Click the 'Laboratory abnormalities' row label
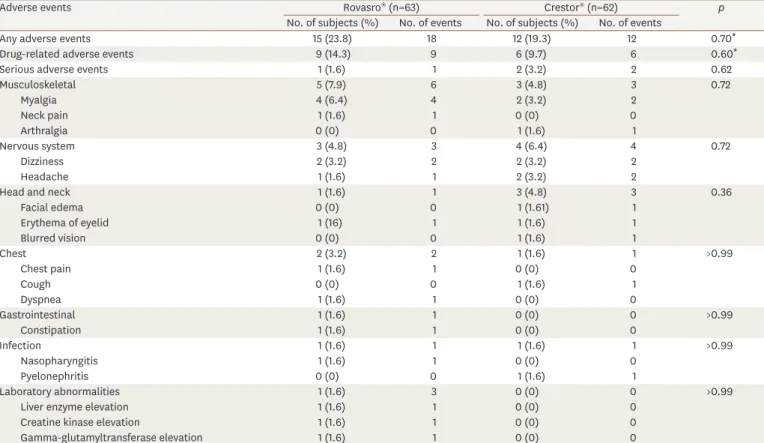The width and height of the screenshot is (764, 443). point(60,392)
